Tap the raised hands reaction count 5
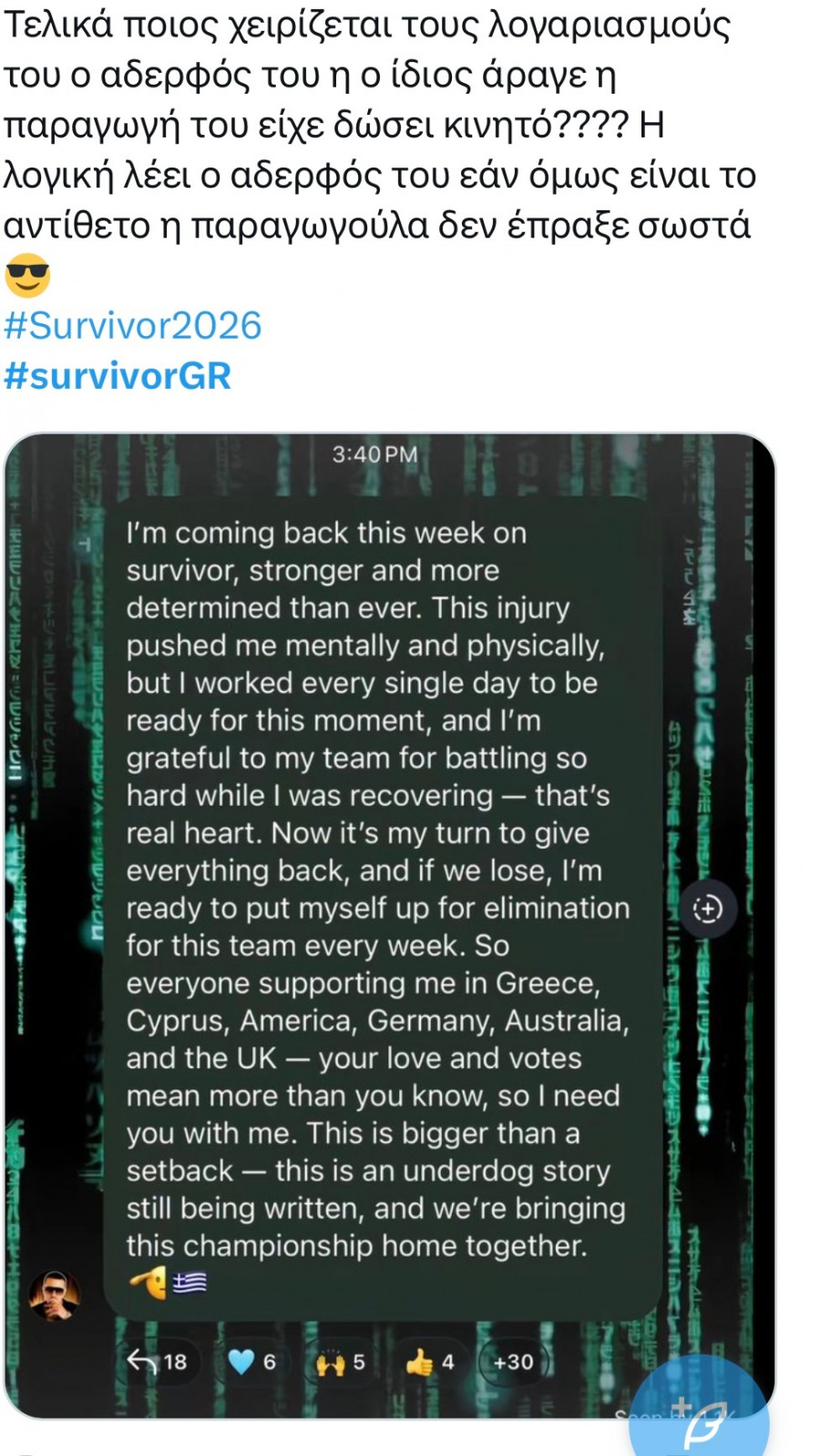Image resolution: width=820 pixels, height=1456 pixels. point(359,1362)
